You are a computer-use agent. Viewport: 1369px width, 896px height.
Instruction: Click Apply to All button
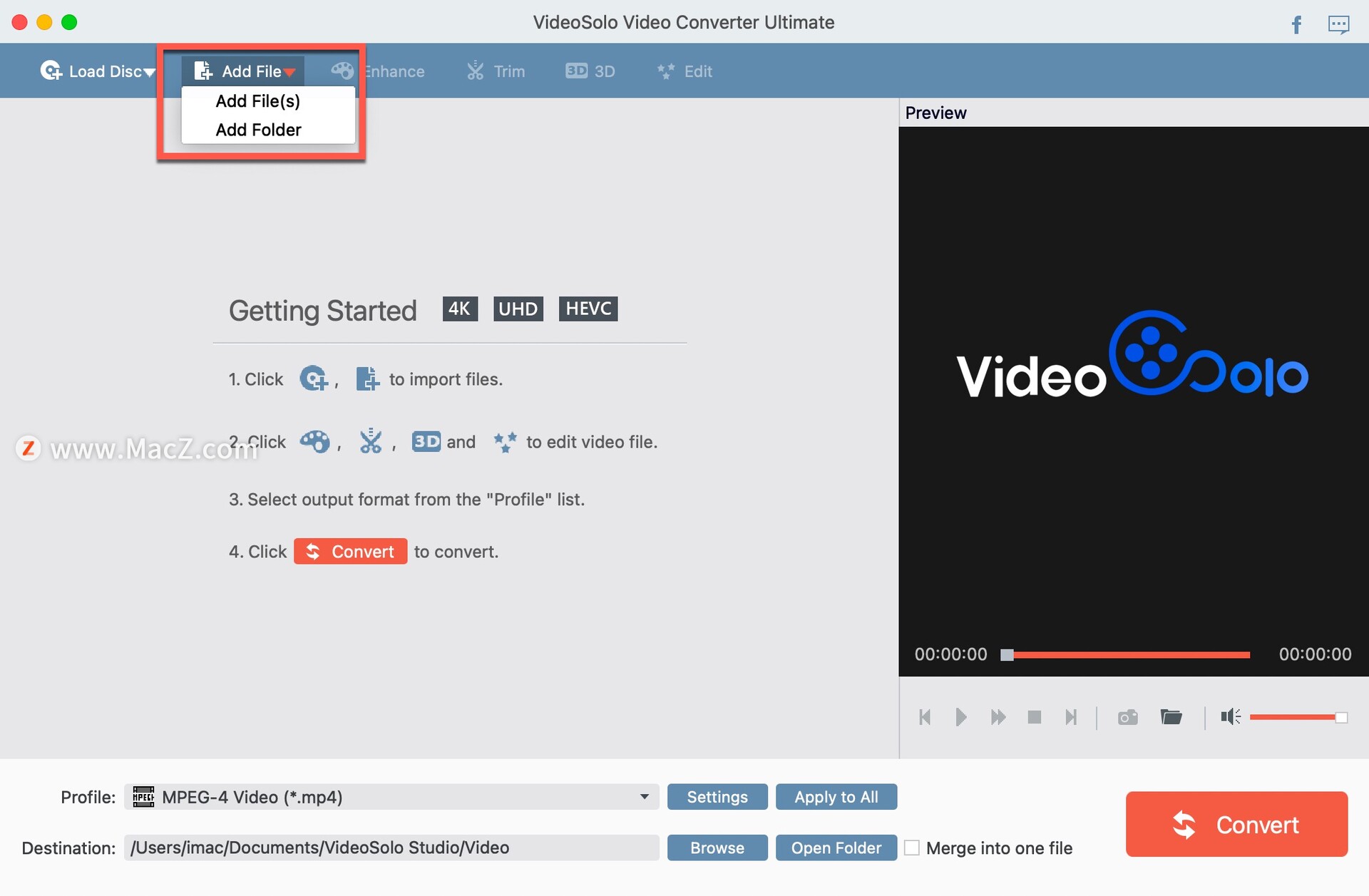[x=836, y=797]
